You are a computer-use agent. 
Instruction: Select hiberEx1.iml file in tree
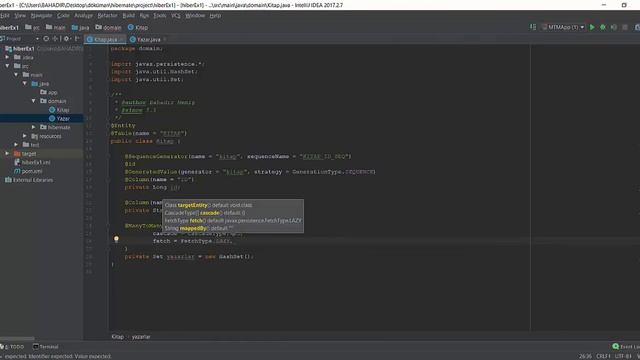click(33, 162)
